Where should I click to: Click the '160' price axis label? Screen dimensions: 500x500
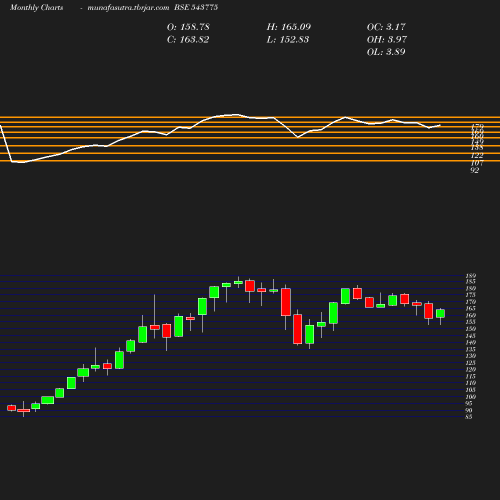(471, 315)
